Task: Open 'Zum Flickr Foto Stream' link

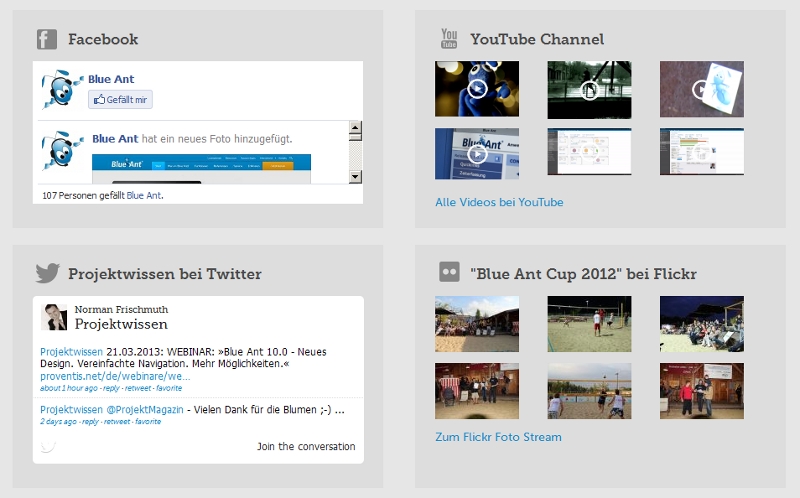Action: 498,437
